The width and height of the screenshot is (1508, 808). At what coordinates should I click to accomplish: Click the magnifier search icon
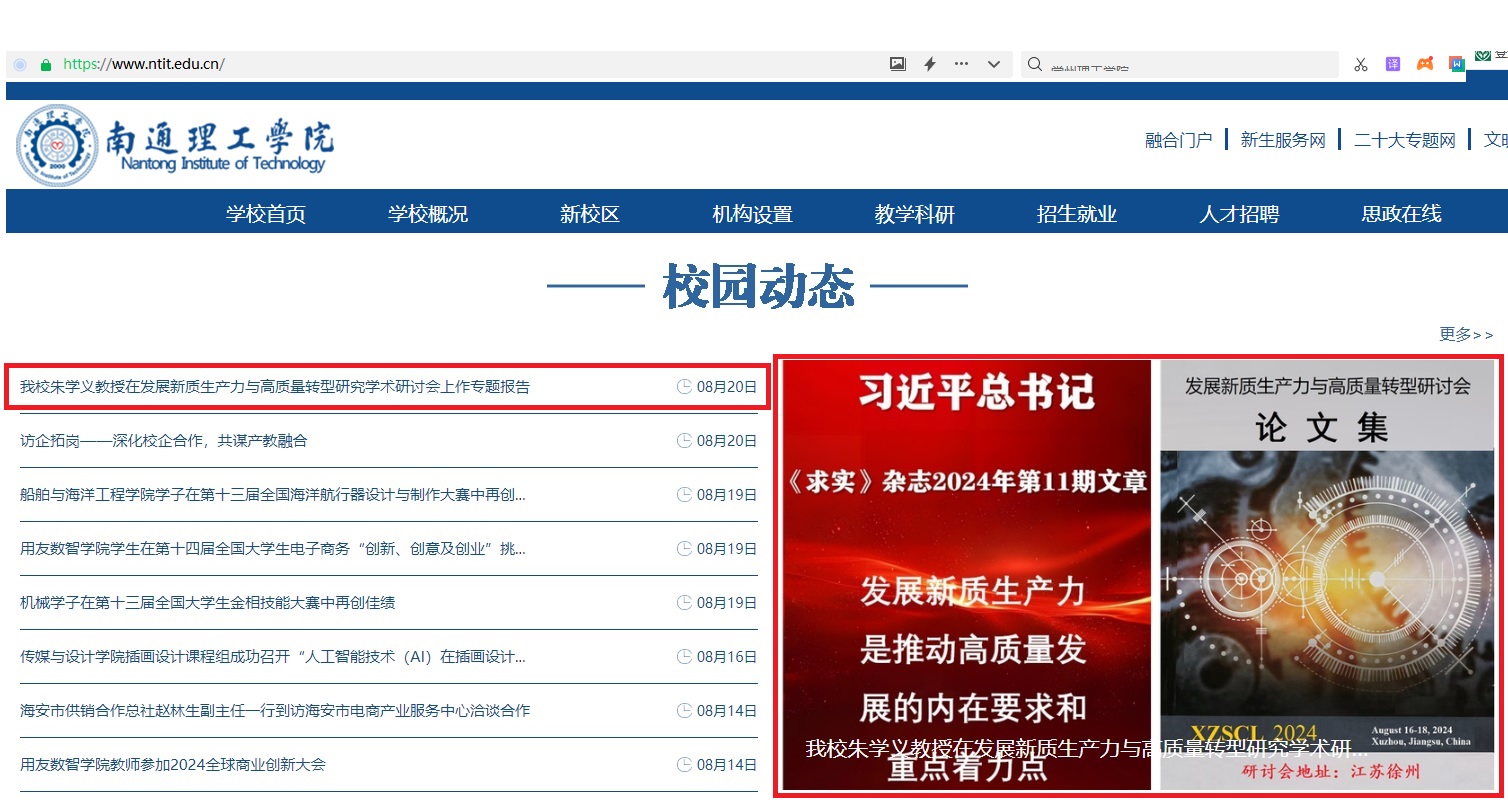1035,64
